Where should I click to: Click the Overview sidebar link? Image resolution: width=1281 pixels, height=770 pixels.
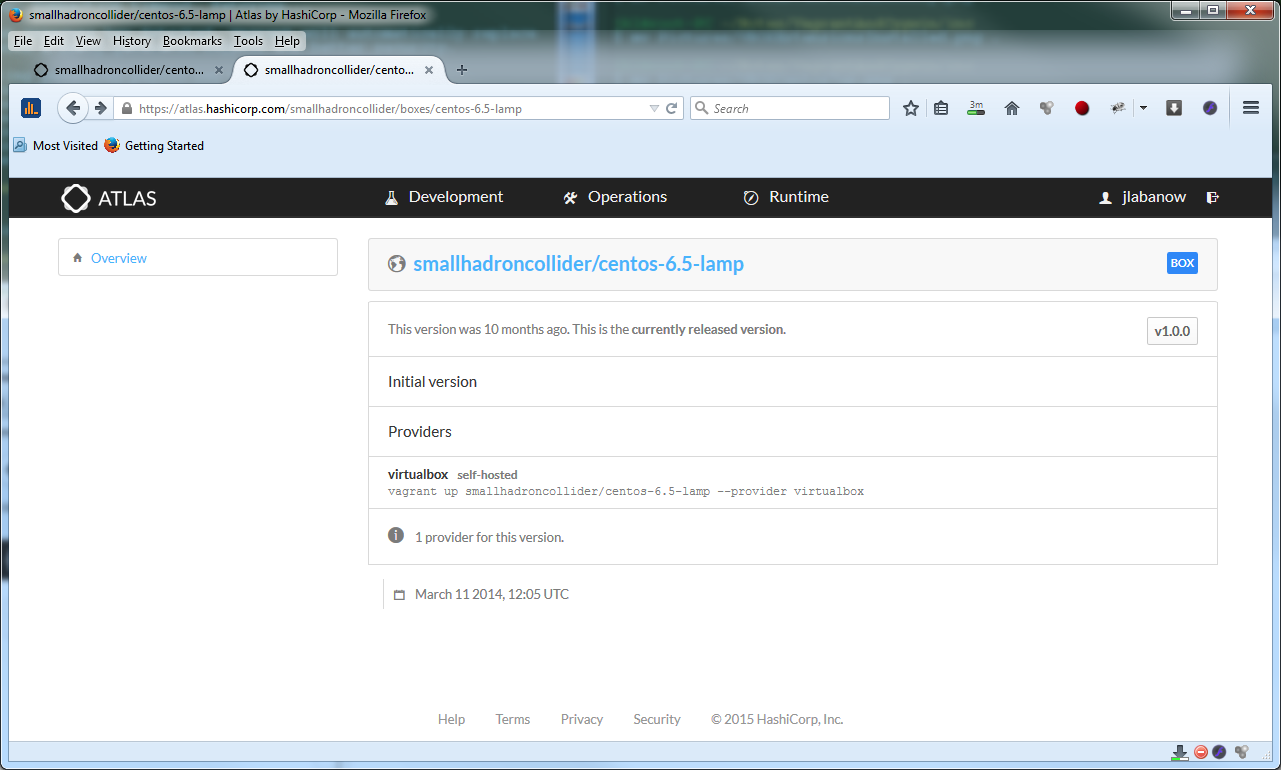point(118,258)
